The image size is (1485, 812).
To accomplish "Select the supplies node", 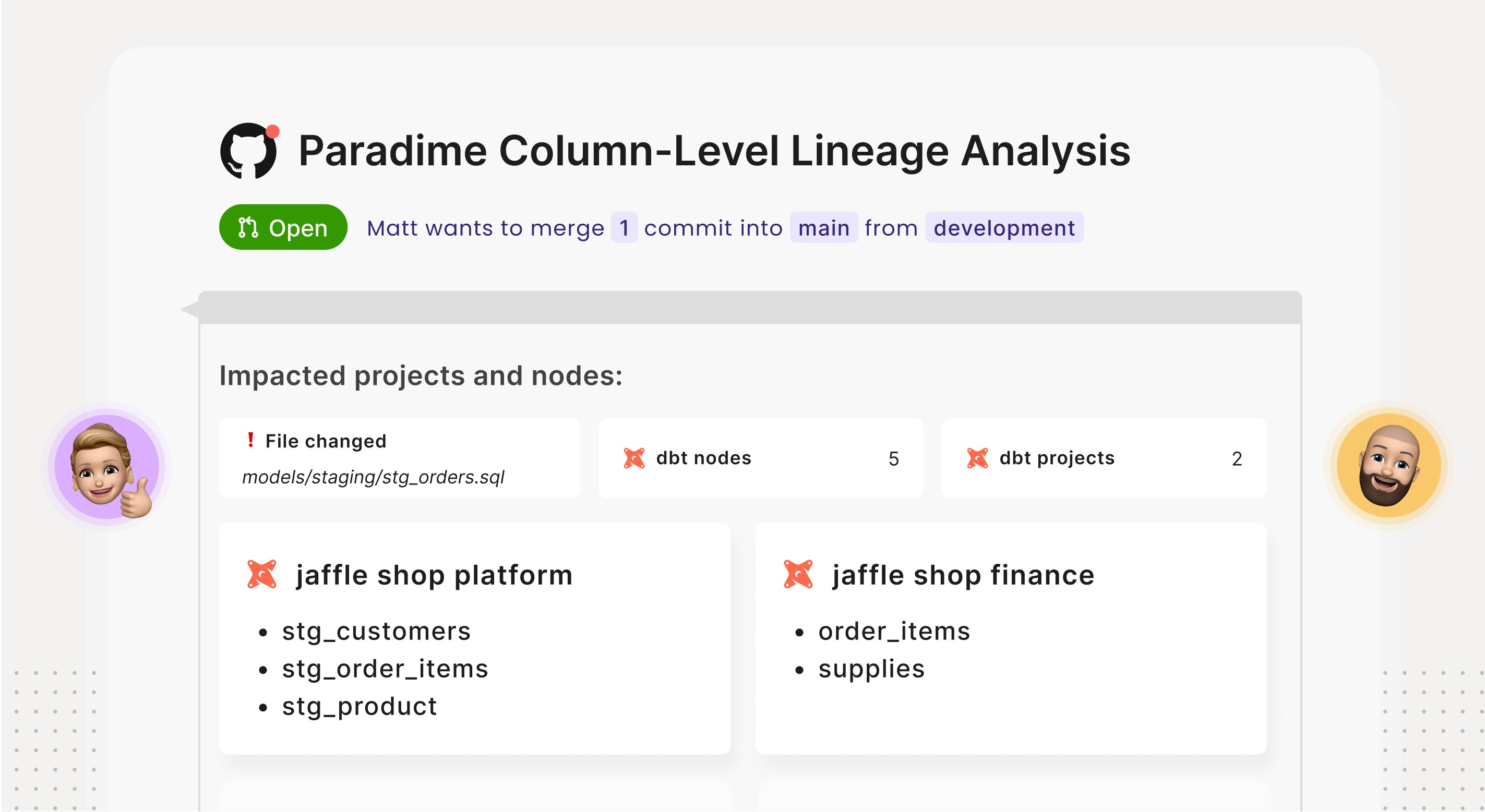I will coord(871,669).
